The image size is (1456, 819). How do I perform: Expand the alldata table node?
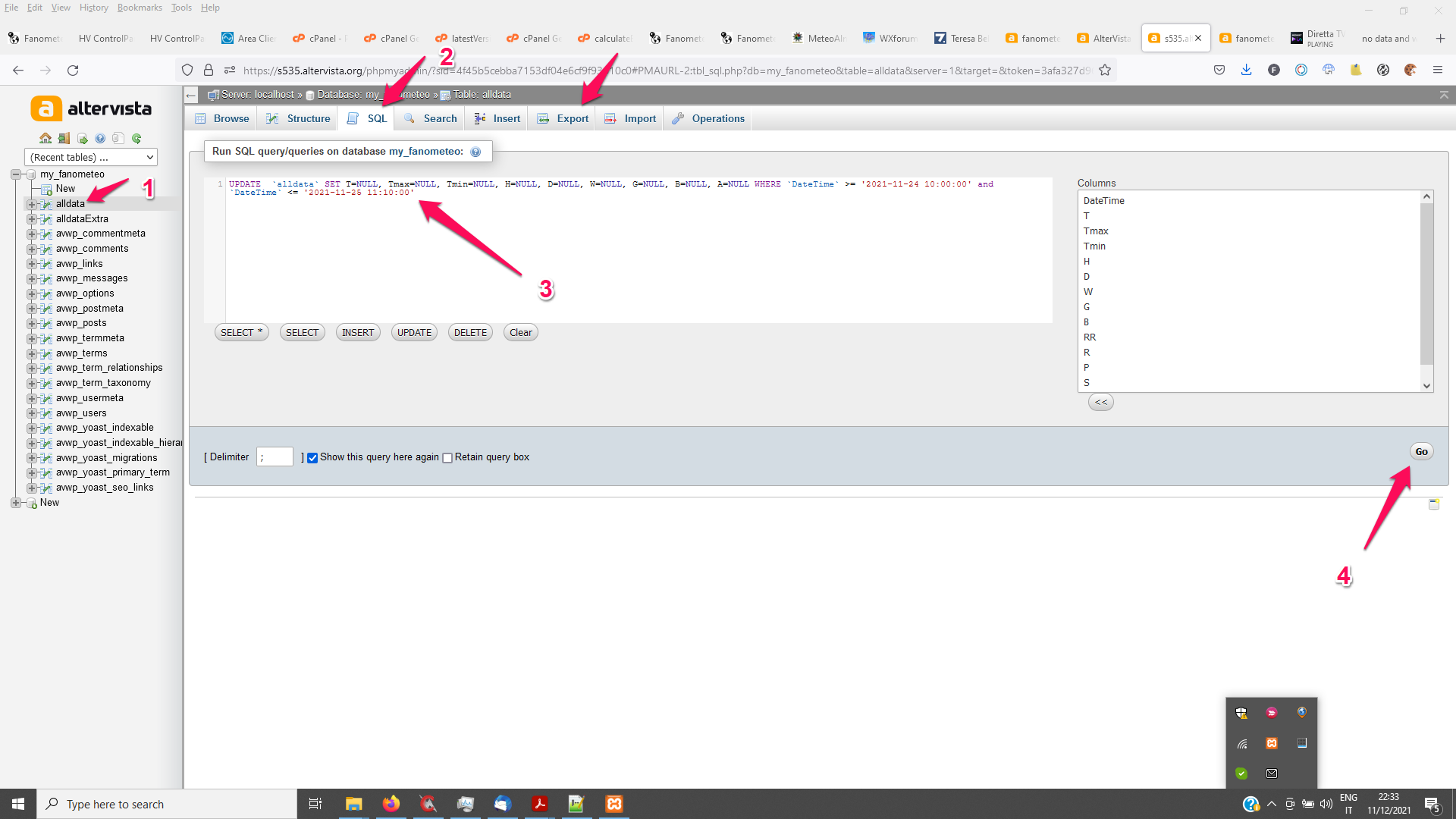32,204
